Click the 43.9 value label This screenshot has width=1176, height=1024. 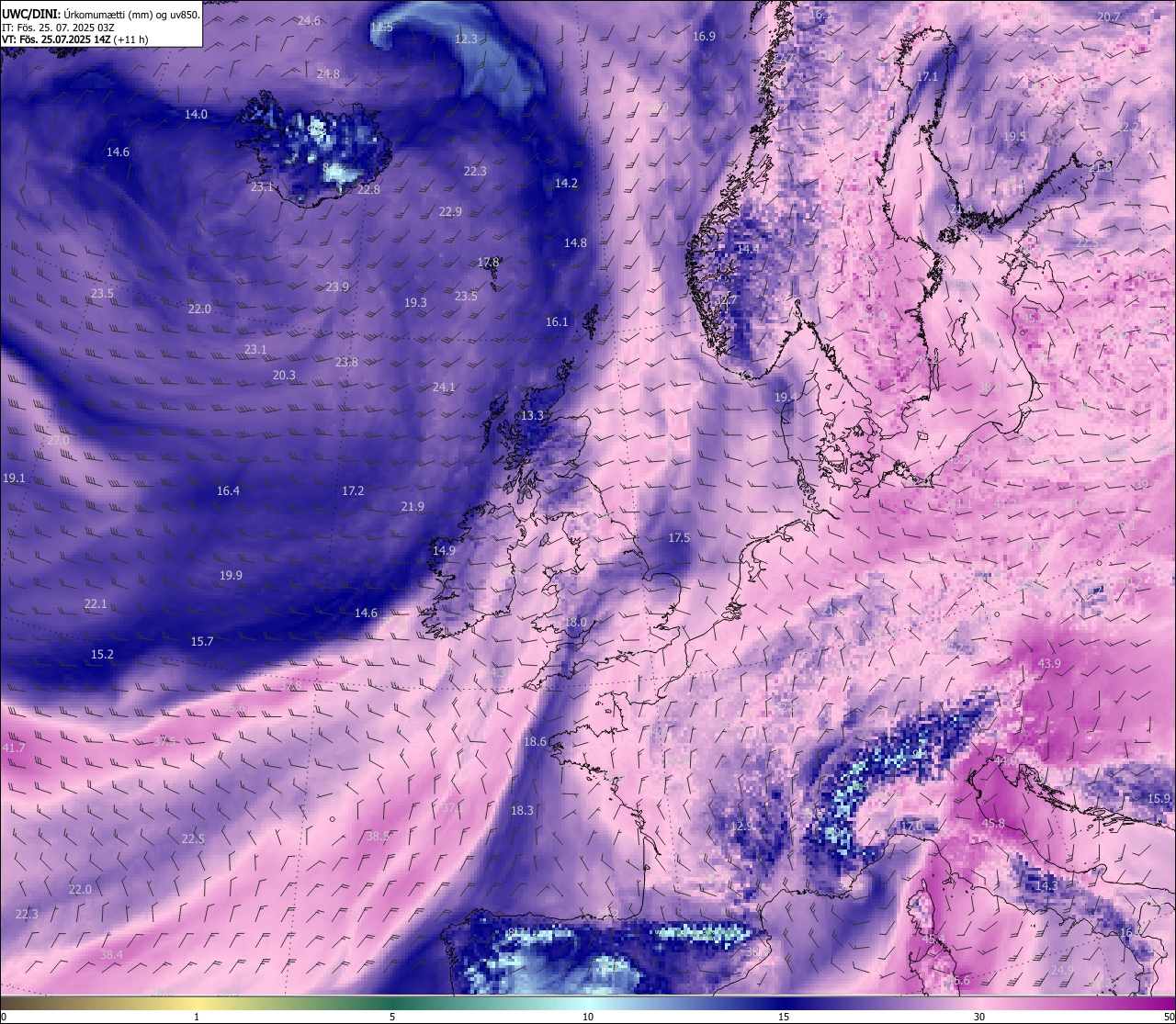[1049, 663]
